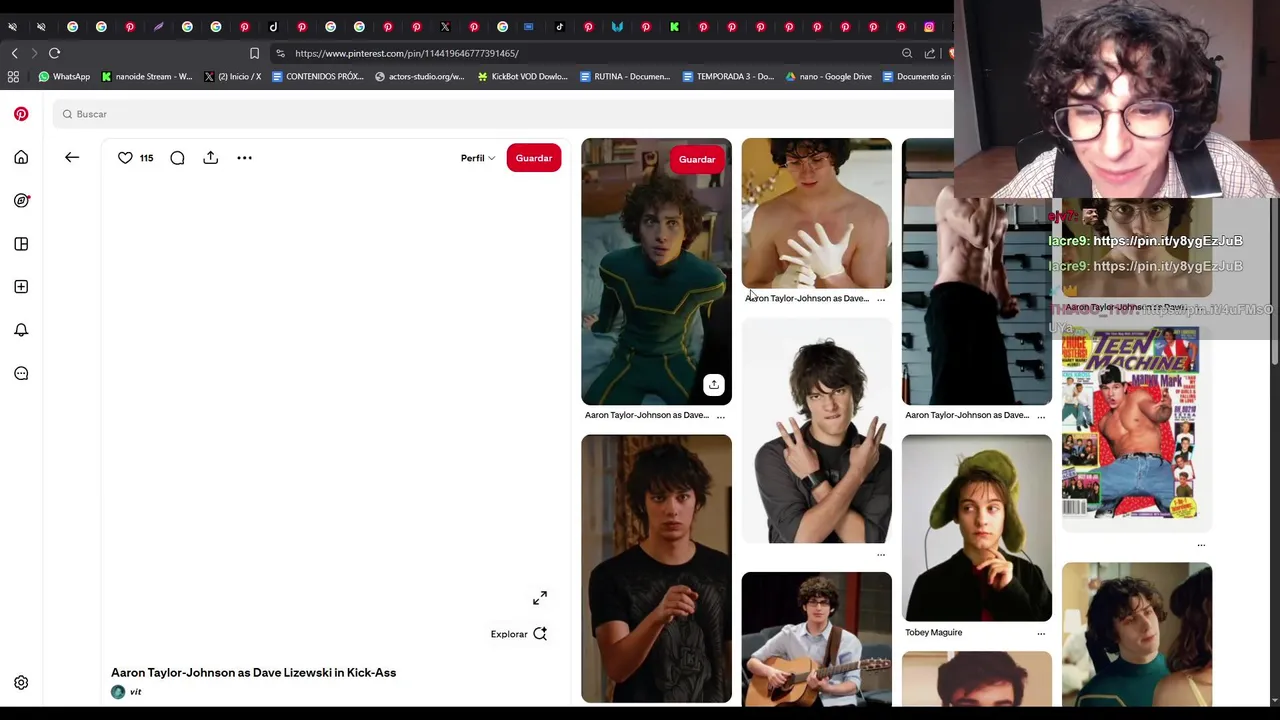Click the 115 likes count
The width and height of the screenshot is (1280, 720).
(x=147, y=158)
